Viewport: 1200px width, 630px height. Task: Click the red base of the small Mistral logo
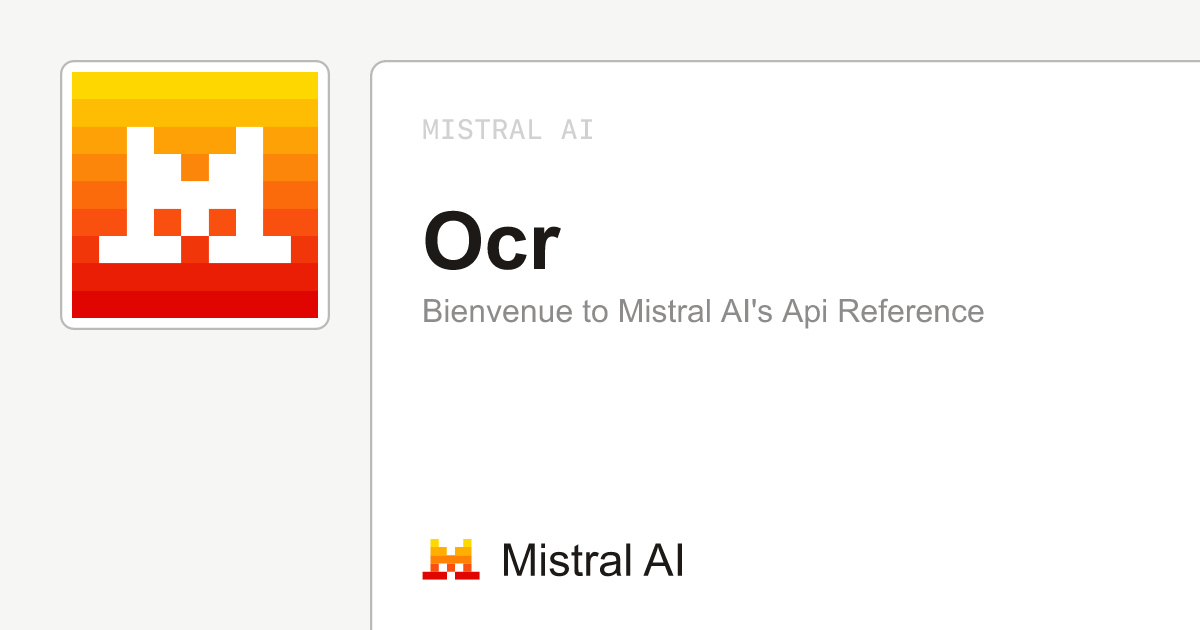coord(451,575)
